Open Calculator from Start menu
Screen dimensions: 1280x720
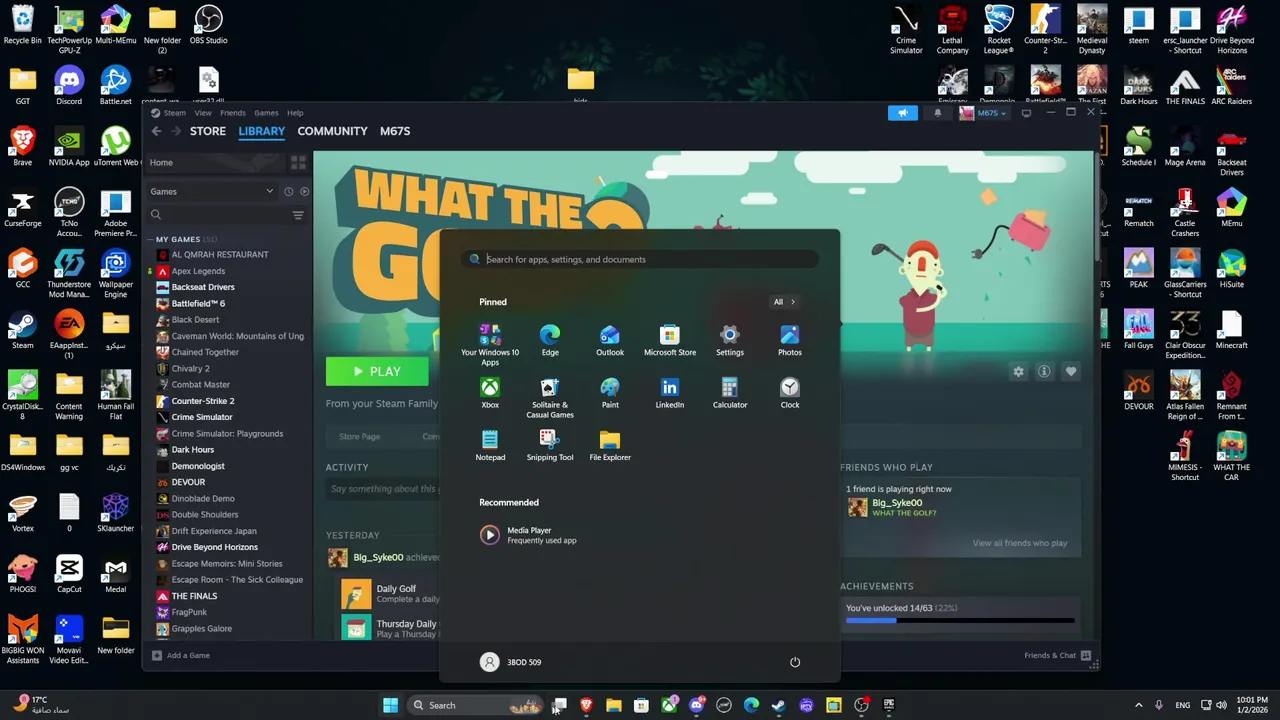tap(730, 392)
